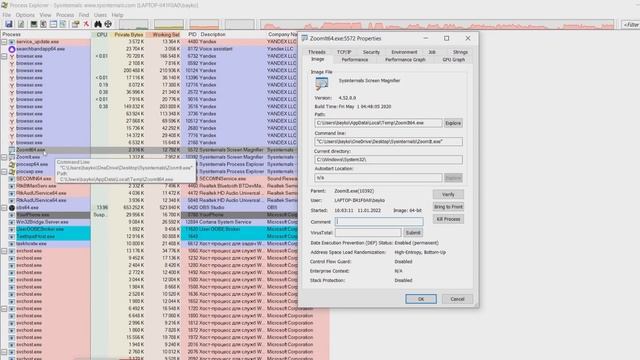640x360 pixels.
Task: Toggle the Show Process Tree toolbar icon
Action: pyautogui.click(x=43, y=24)
